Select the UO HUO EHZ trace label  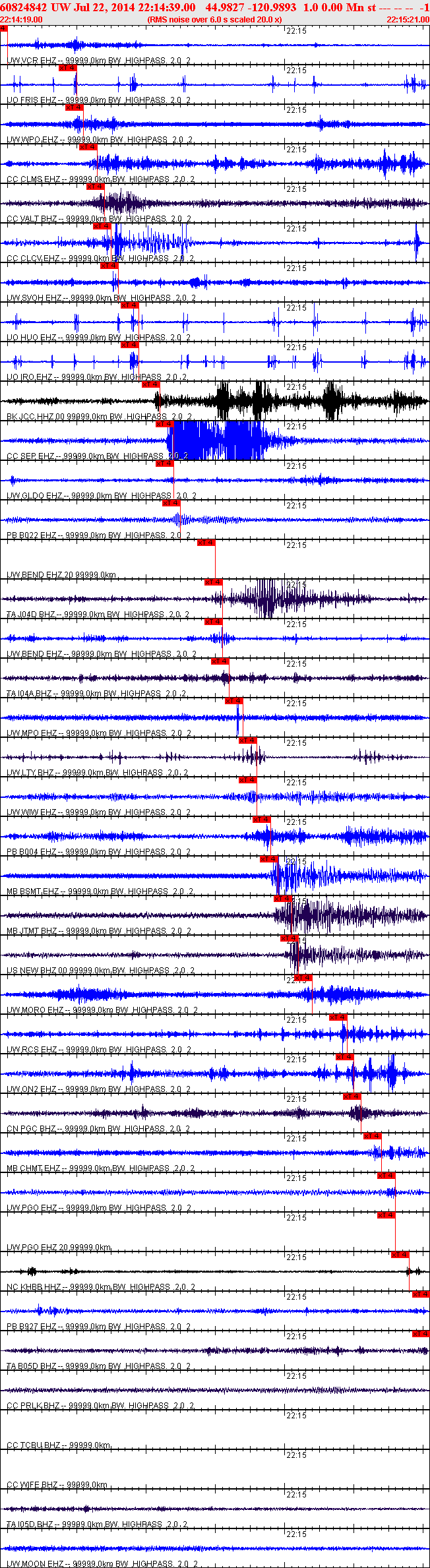pos(99,338)
